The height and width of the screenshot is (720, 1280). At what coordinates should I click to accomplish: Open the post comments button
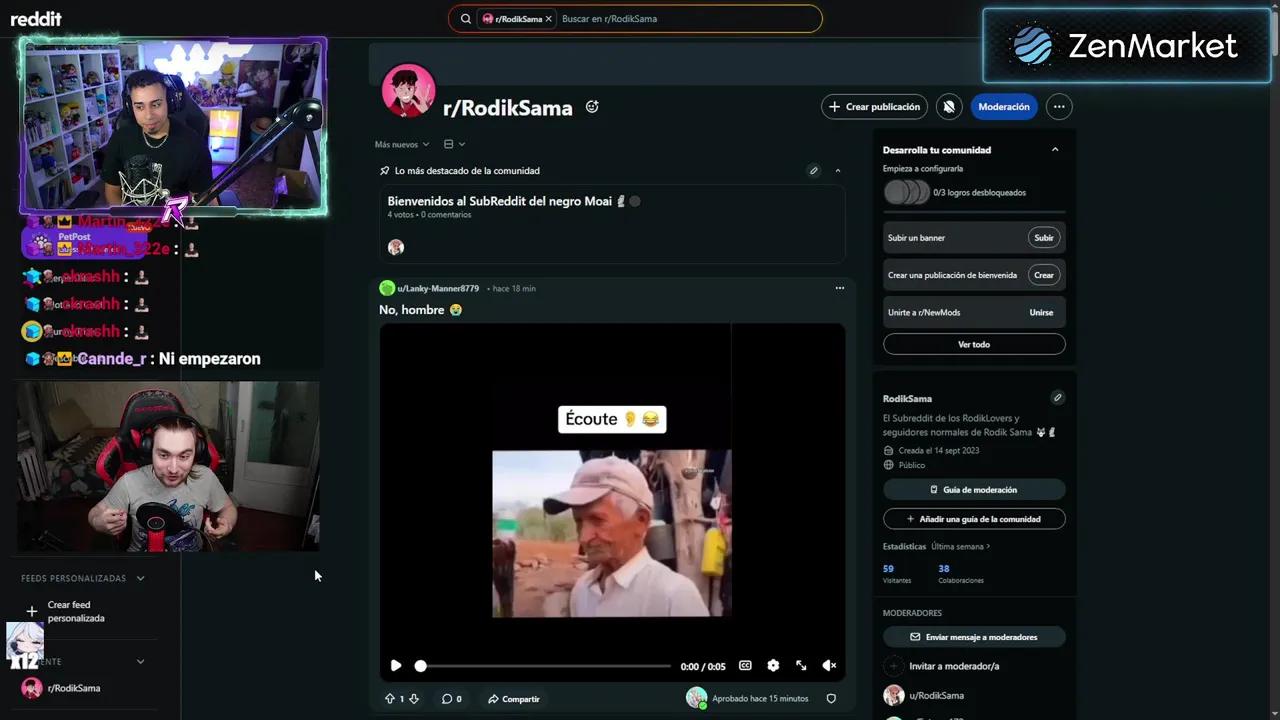point(451,699)
